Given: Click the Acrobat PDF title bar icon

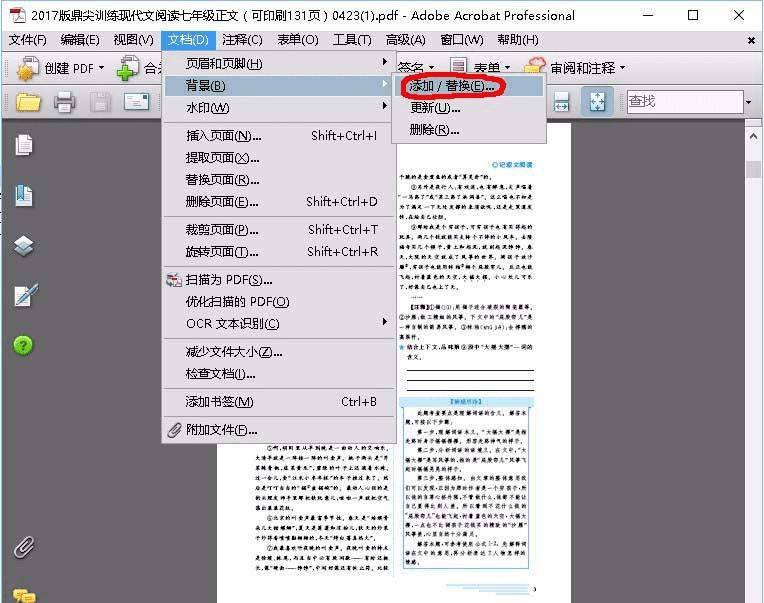Looking at the screenshot, I should coord(18,16).
